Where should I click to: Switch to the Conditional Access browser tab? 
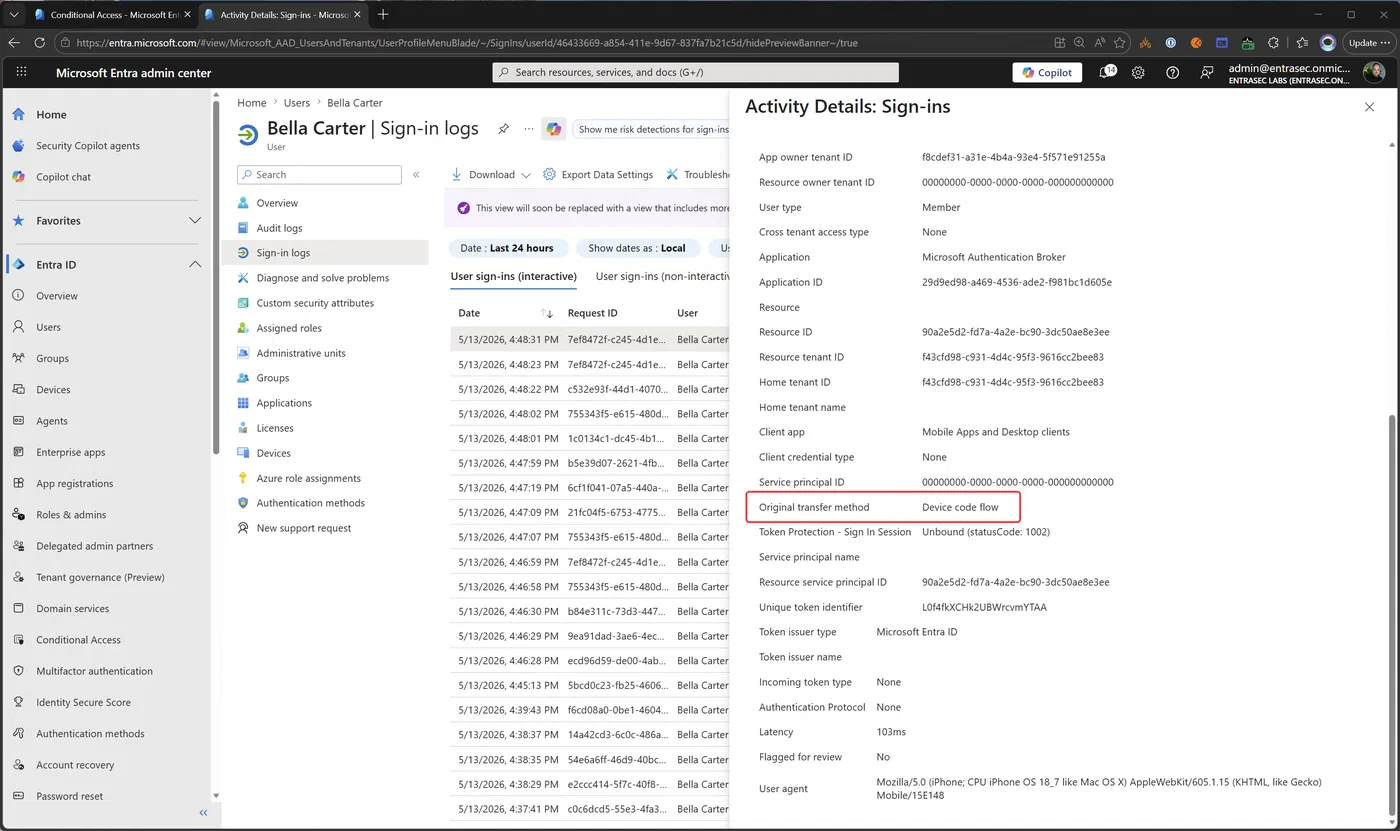click(112, 15)
